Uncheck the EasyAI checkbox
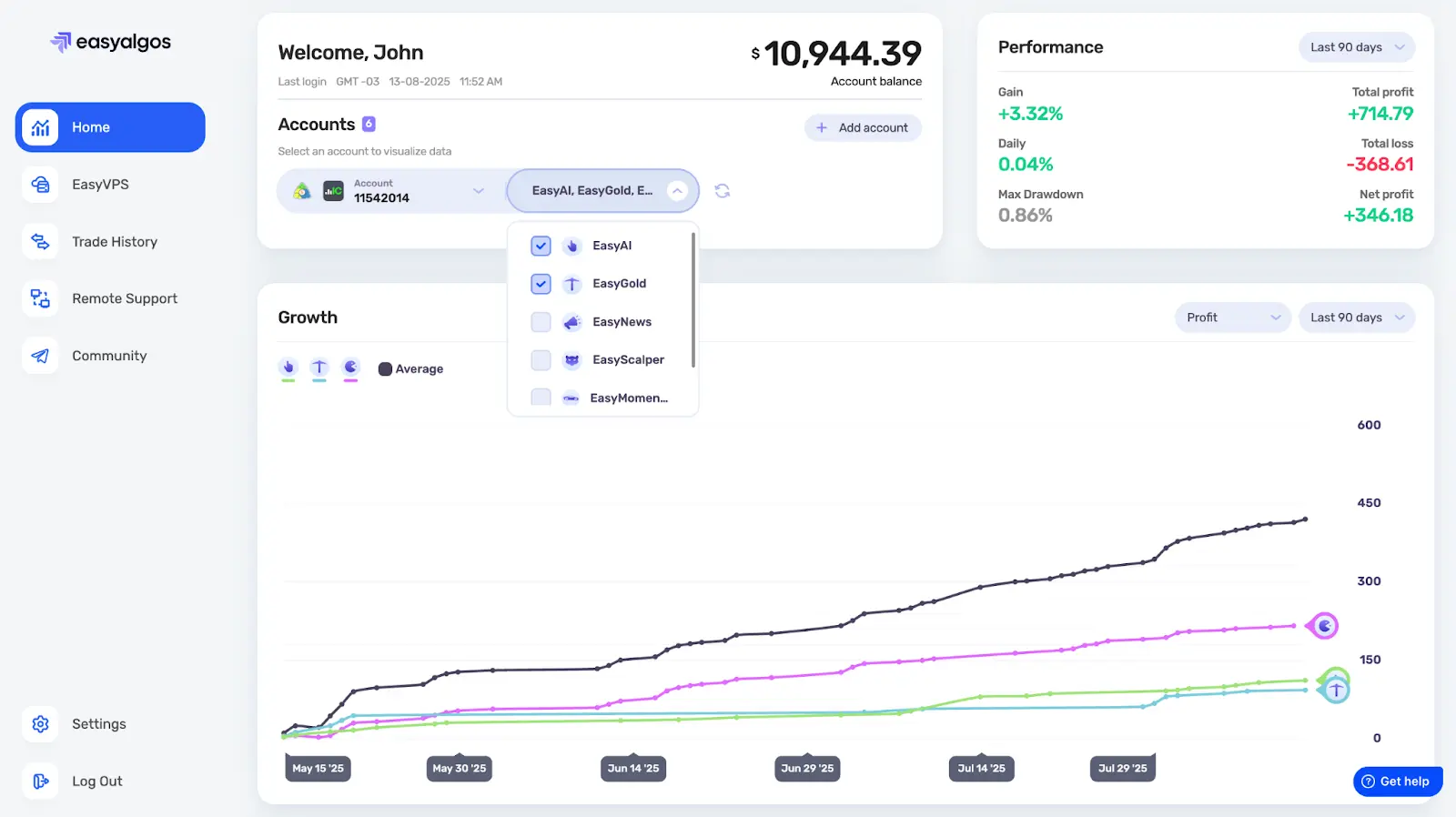This screenshot has height=817, width=1456. (541, 246)
